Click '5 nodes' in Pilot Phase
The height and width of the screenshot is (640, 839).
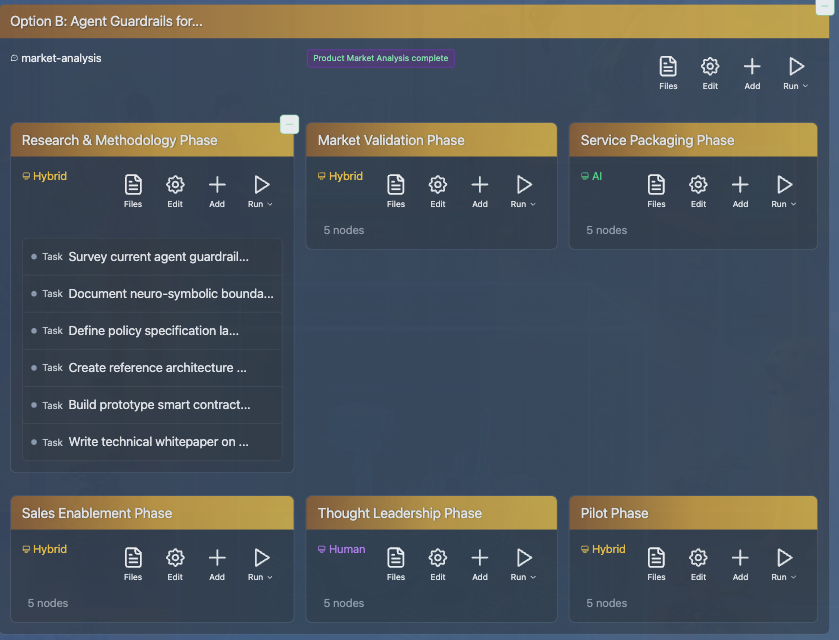pos(606,603)
